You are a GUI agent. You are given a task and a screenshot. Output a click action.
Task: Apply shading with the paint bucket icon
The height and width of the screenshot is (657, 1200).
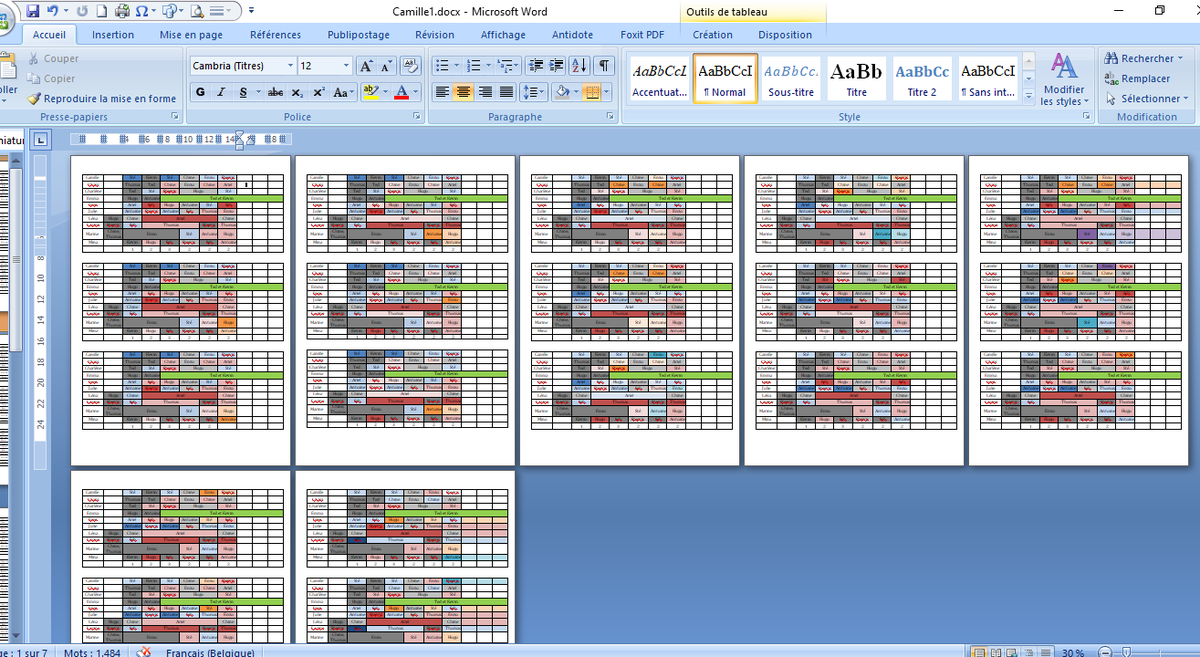(562, 92)
